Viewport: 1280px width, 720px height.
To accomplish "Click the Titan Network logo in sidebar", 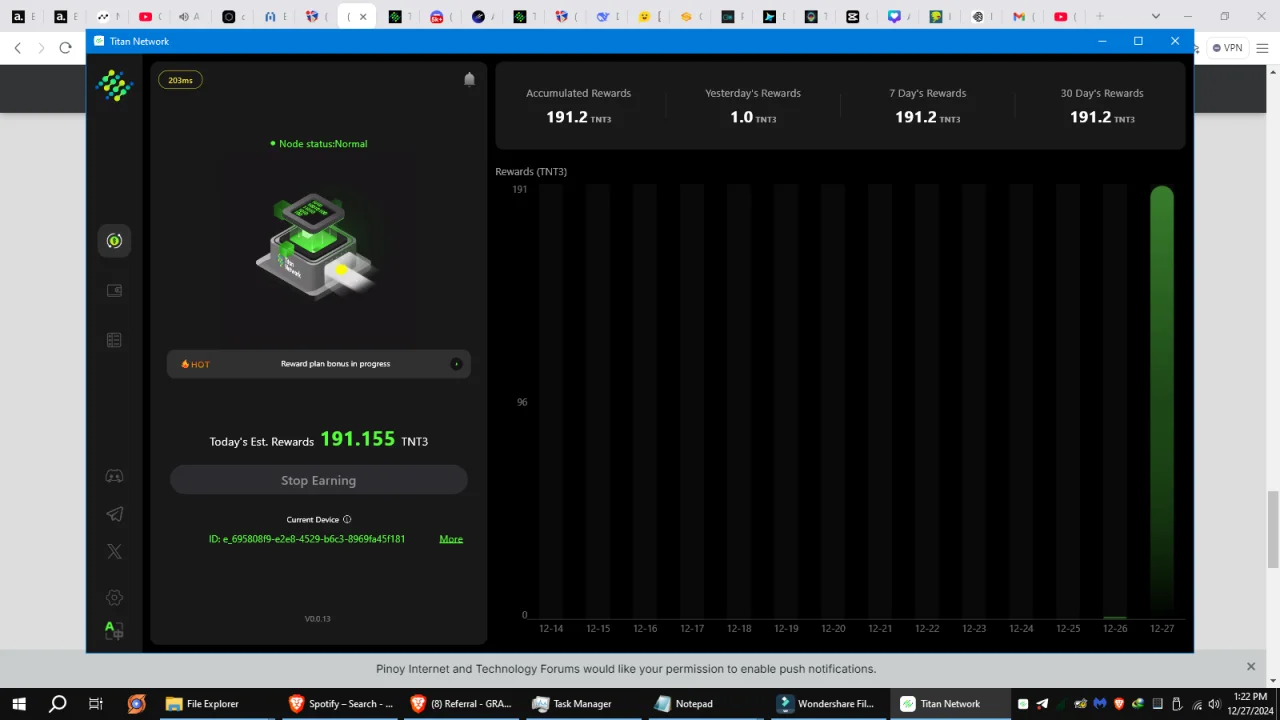I will [x=114, y=86].
